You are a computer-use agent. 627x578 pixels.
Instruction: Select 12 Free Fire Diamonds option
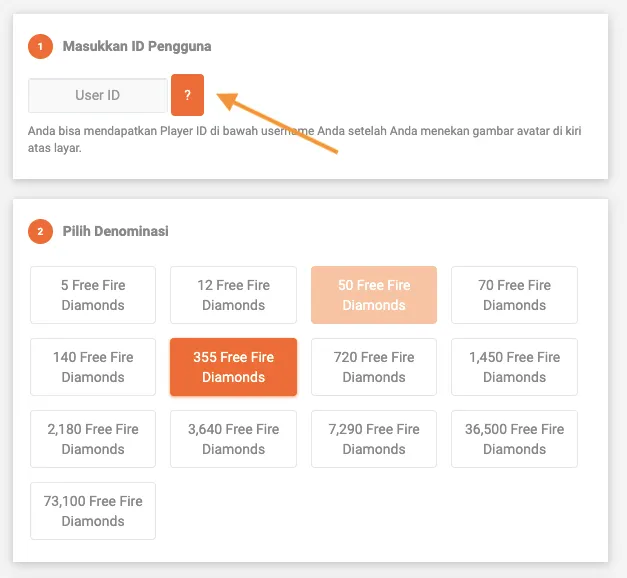coord(233,295)
